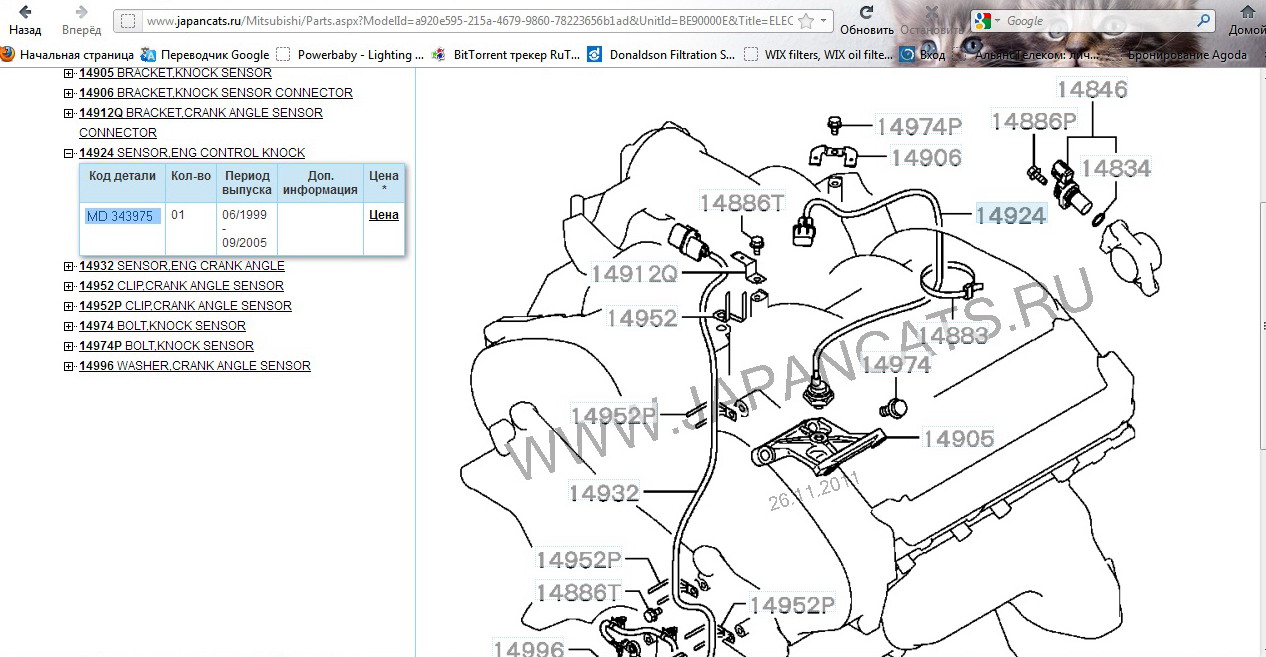Click the 14905 label in the engine diagram
This screenshot has height=657, width=1266.
[958, 439]
